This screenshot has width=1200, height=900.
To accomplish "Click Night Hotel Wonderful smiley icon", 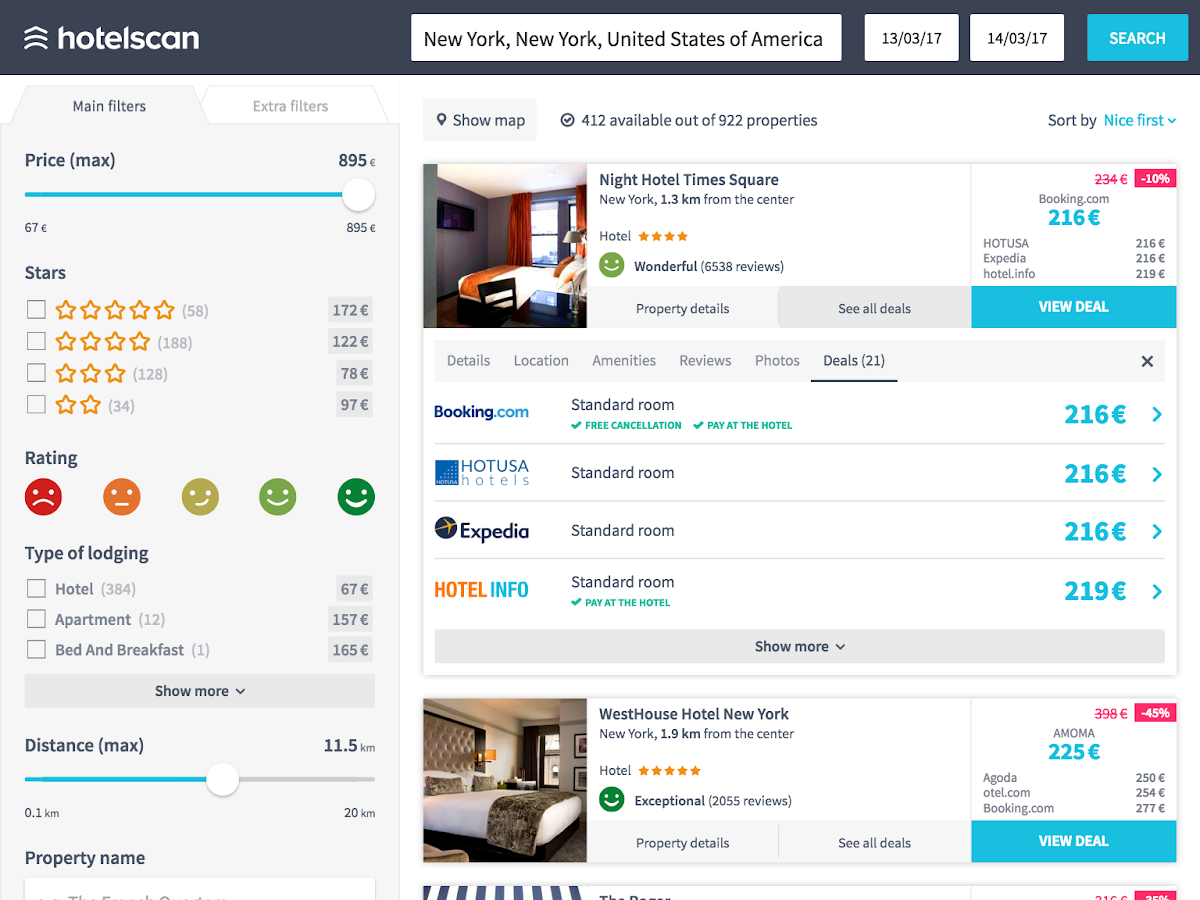I will coord(612,266).
